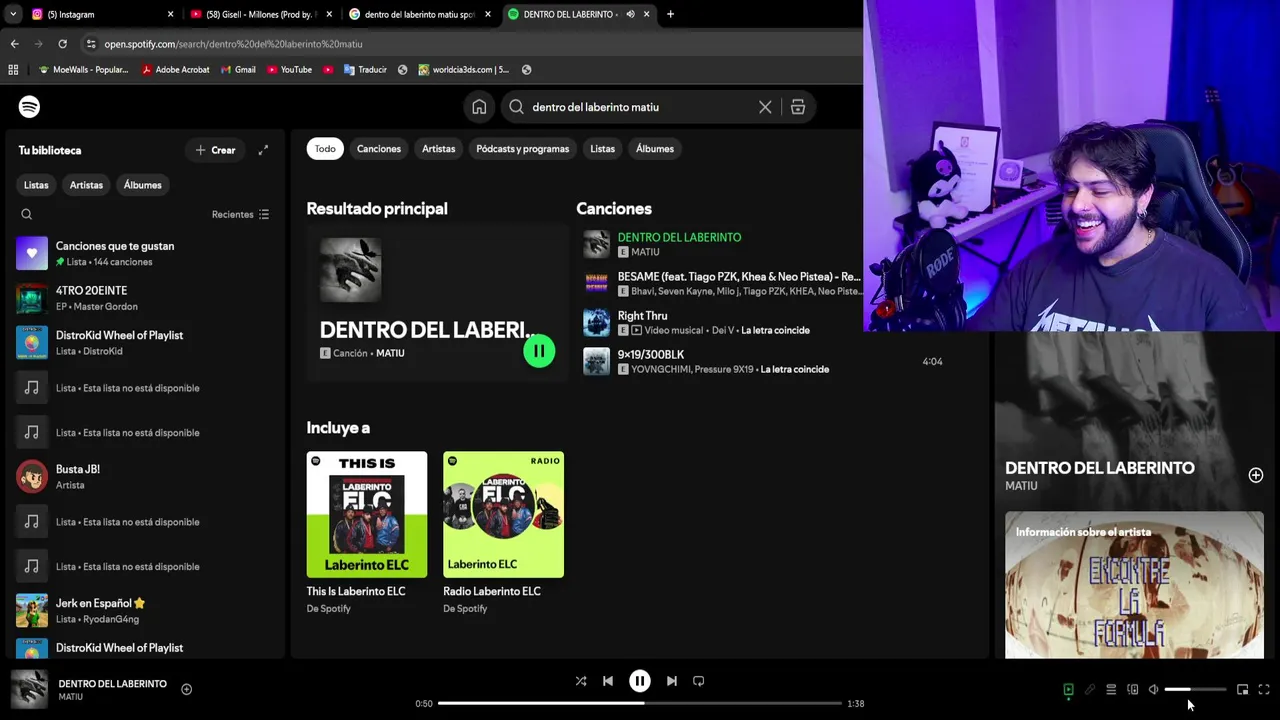Image resolution: width=1280 pixels, height=720 pixels.
Task: Open the artist info card in side panel
Action: click(1134, 585)
